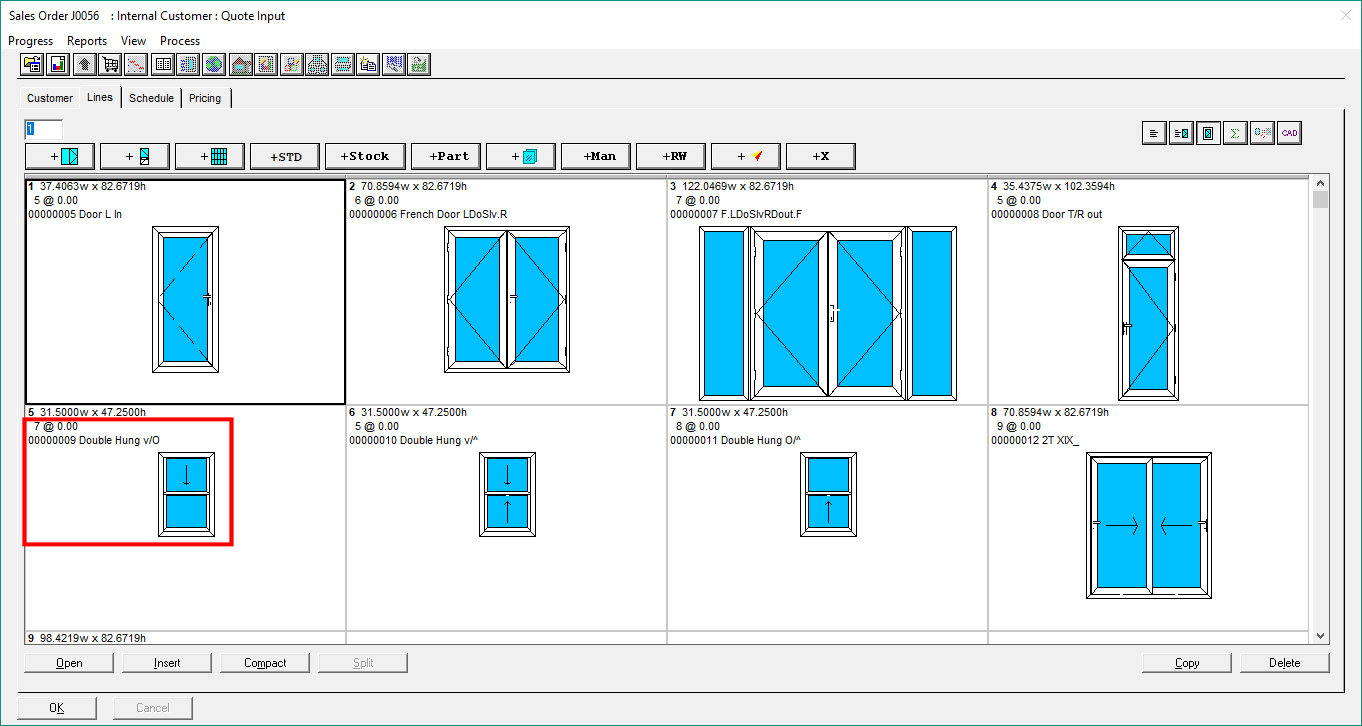Select the French Door LDoSlv.R thumbnail

[x=506, y=300]
